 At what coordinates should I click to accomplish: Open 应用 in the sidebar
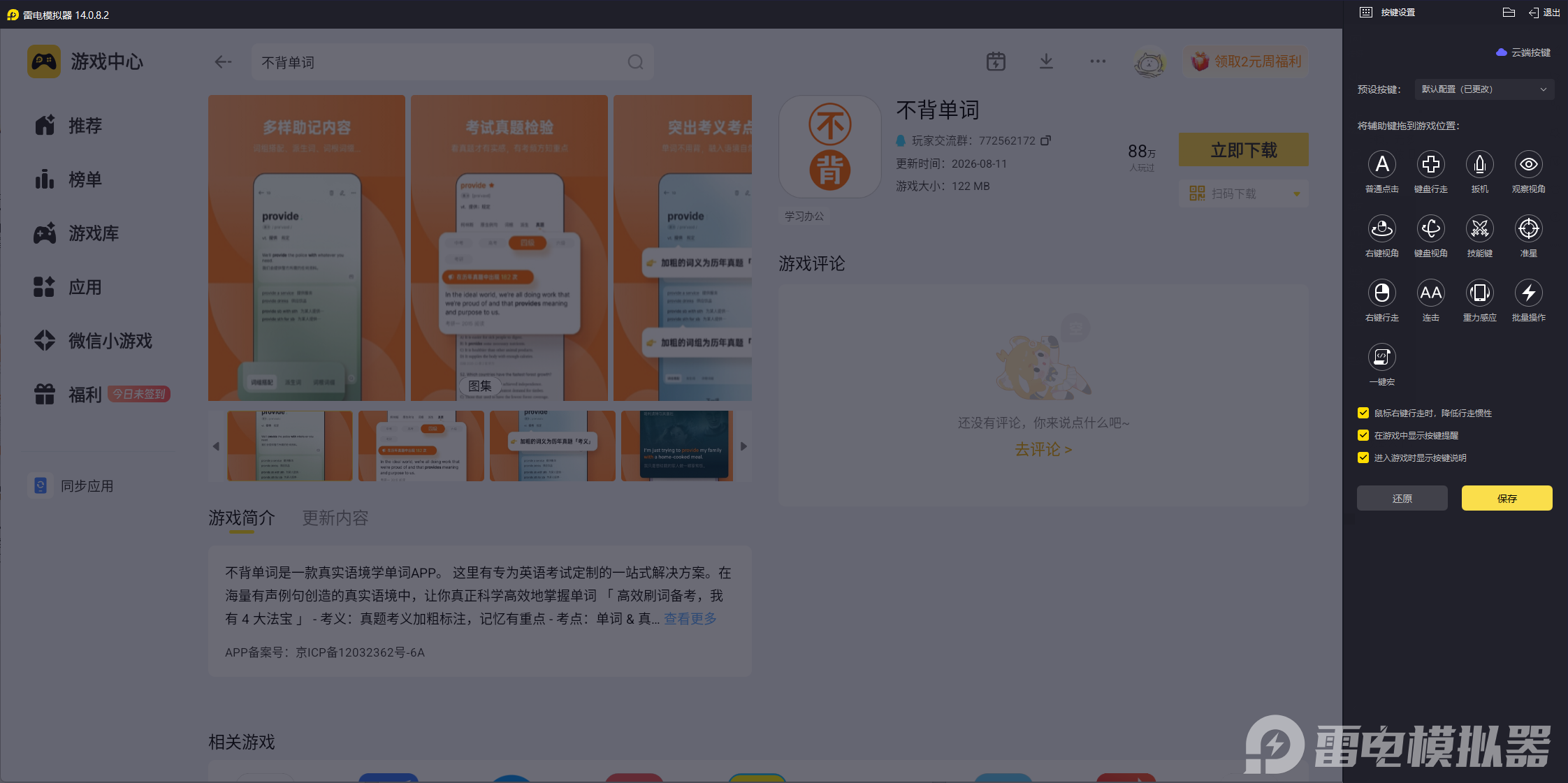(68, 287)
